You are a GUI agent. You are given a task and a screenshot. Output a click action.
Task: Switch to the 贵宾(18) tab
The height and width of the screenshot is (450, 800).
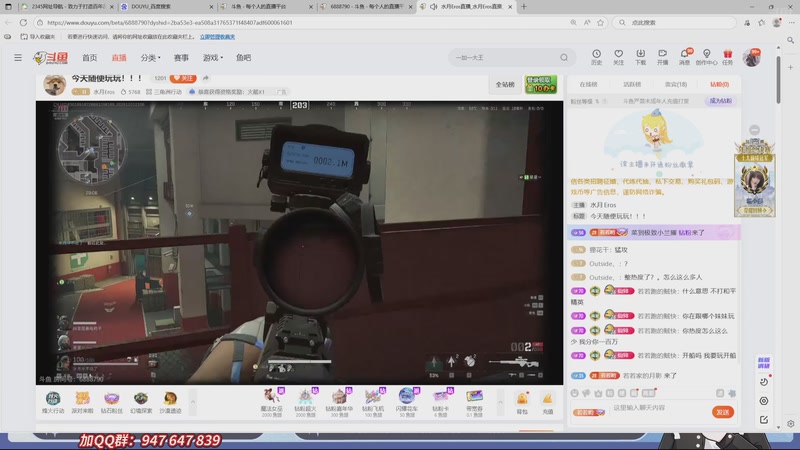(x=676, y=84)
